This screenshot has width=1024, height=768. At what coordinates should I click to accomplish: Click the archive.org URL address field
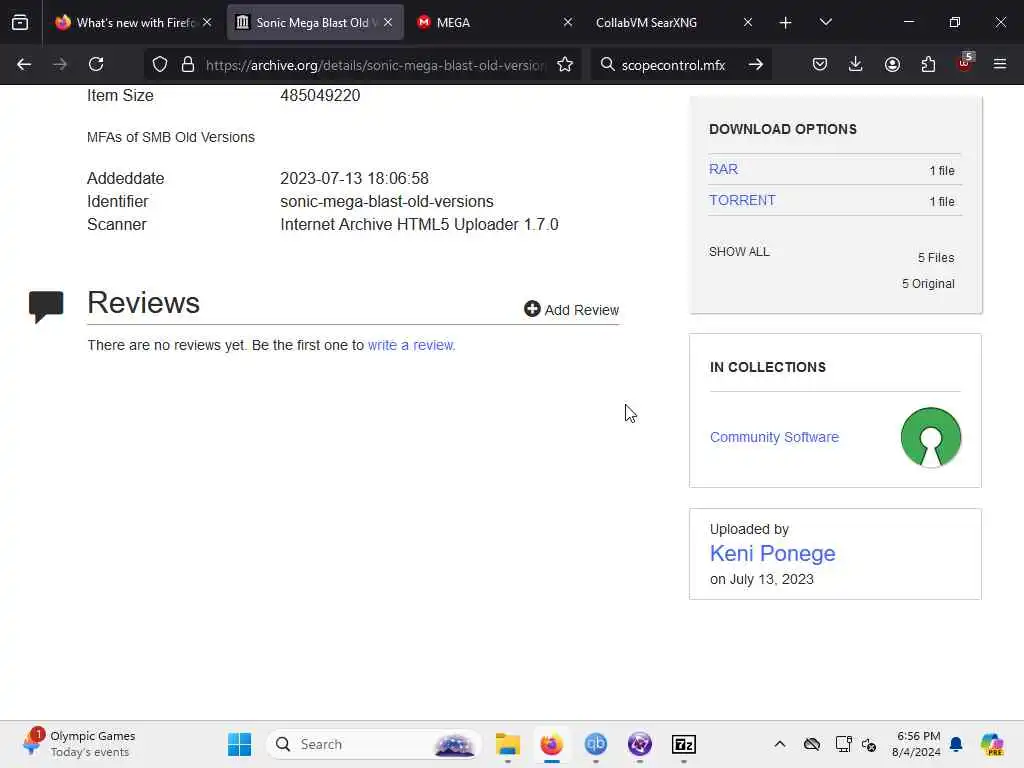click(376, 65)
